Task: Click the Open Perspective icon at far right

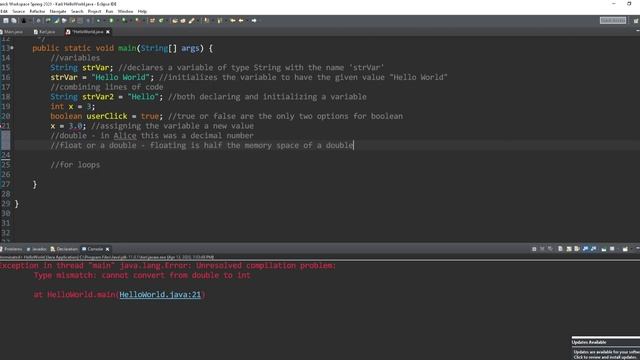Action: click(x=636, y=20)
